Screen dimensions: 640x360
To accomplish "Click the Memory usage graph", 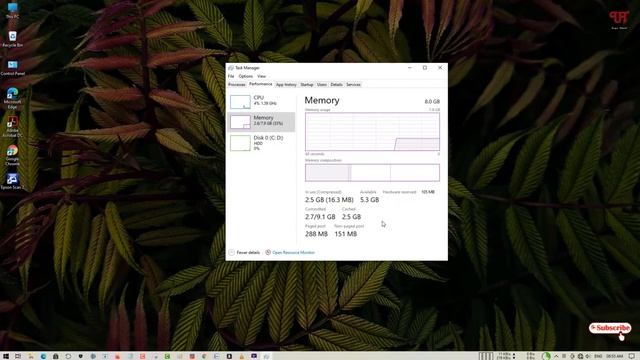I will click(372, 132).
